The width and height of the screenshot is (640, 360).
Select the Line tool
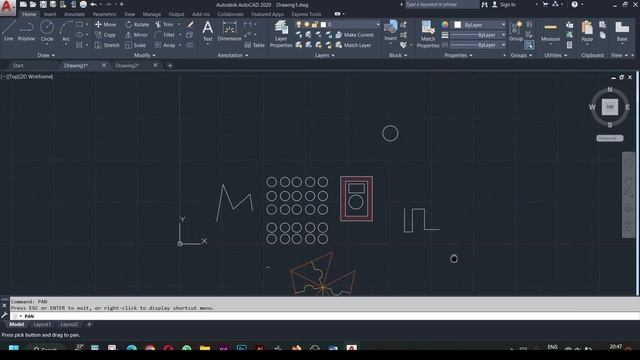pyautogui.click(x=9, y=31)
